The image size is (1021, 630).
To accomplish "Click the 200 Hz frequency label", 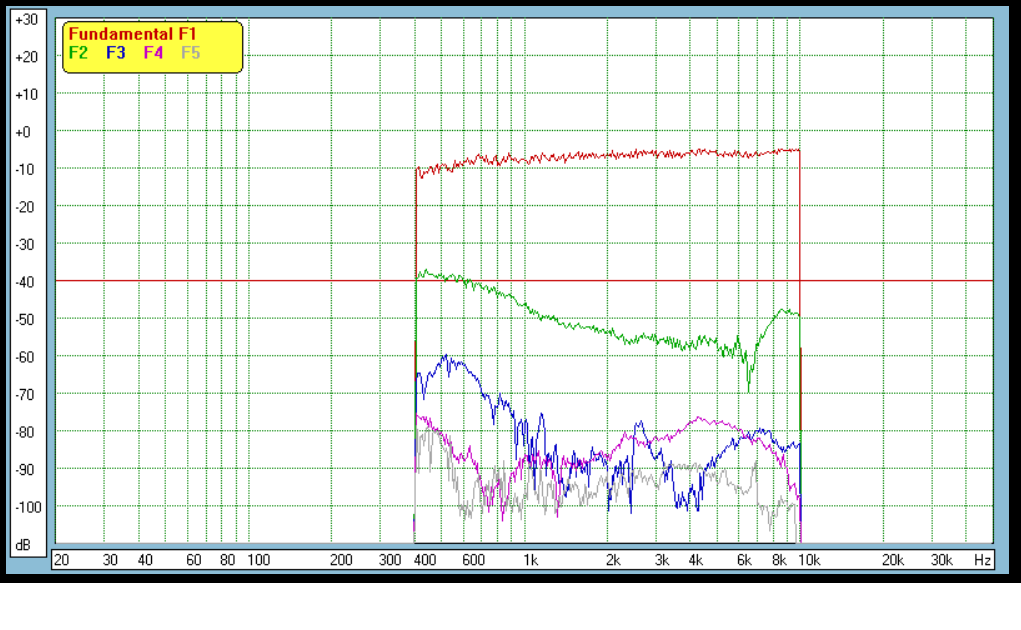I will (x=341, y=560).
